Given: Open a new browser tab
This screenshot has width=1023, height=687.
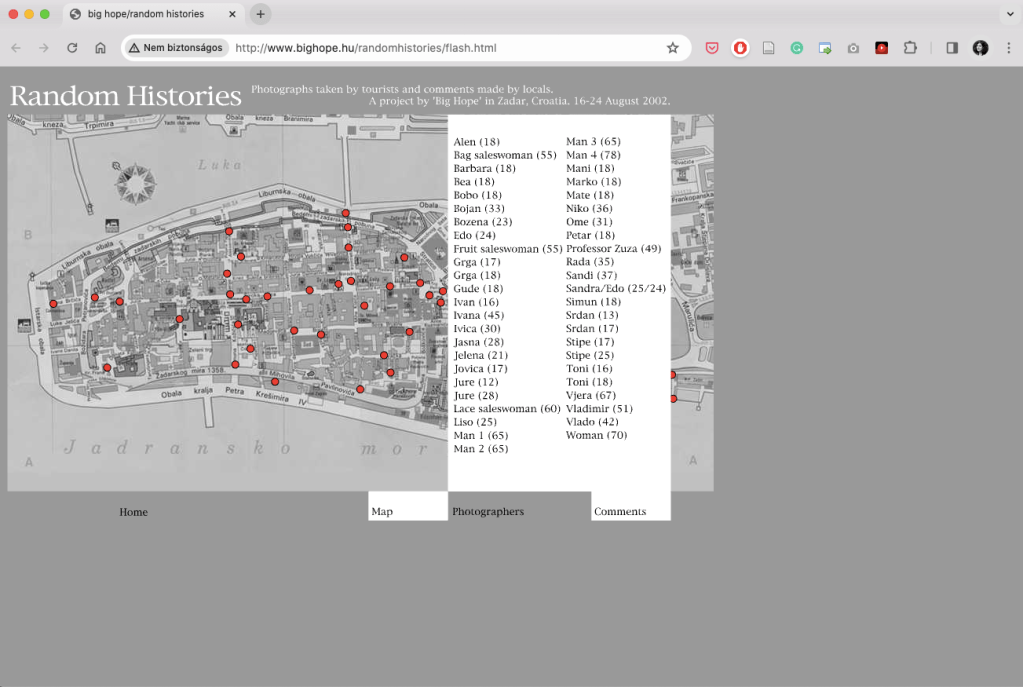Looking at the screenshot, I should point(260,14).
